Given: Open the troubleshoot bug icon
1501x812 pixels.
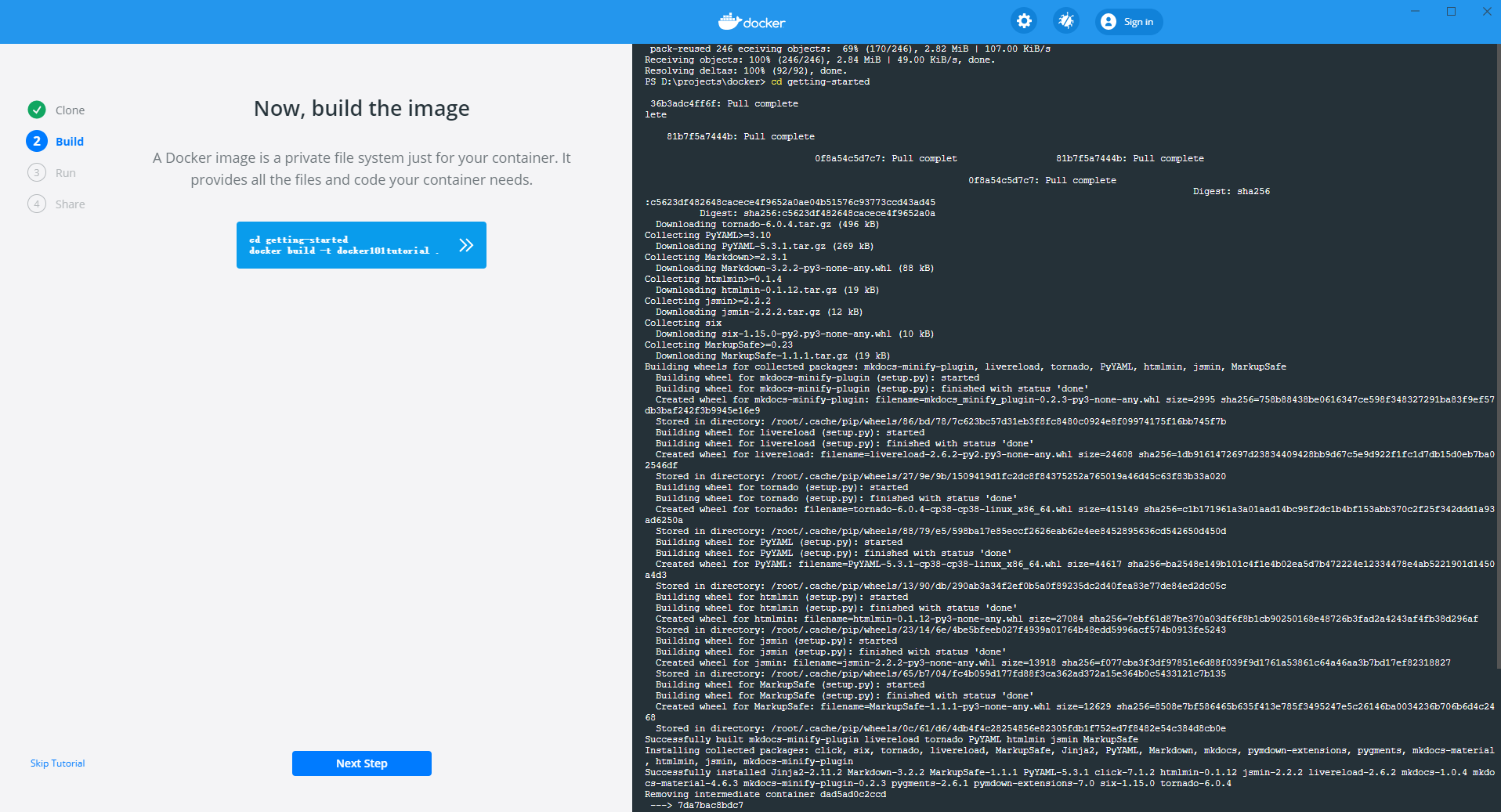Looking at the screenshot, I should point(1065,21).
